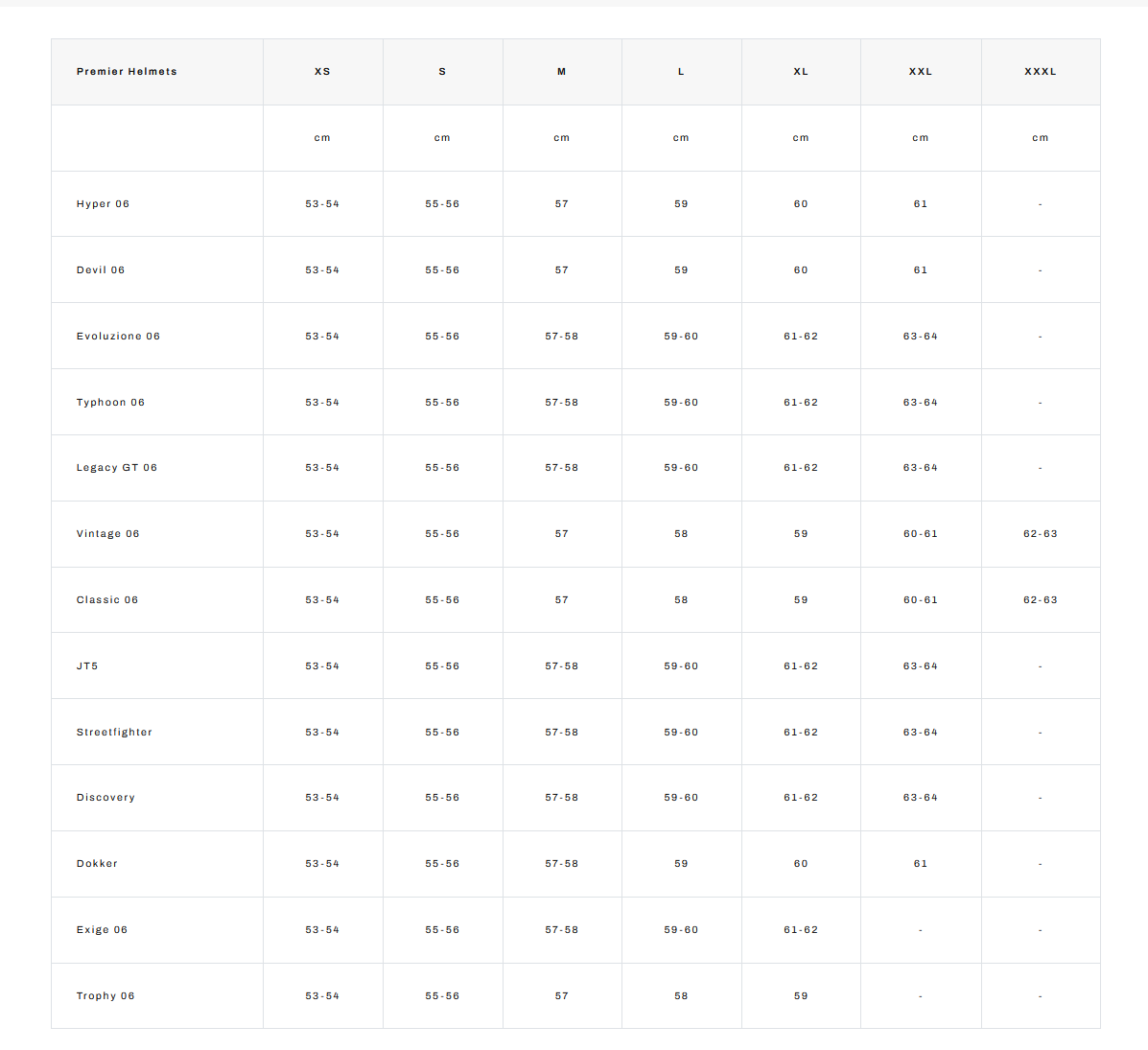Click Dokker M value 57-58
The height and width of the screenshot is (1050, 1148).
562,863
